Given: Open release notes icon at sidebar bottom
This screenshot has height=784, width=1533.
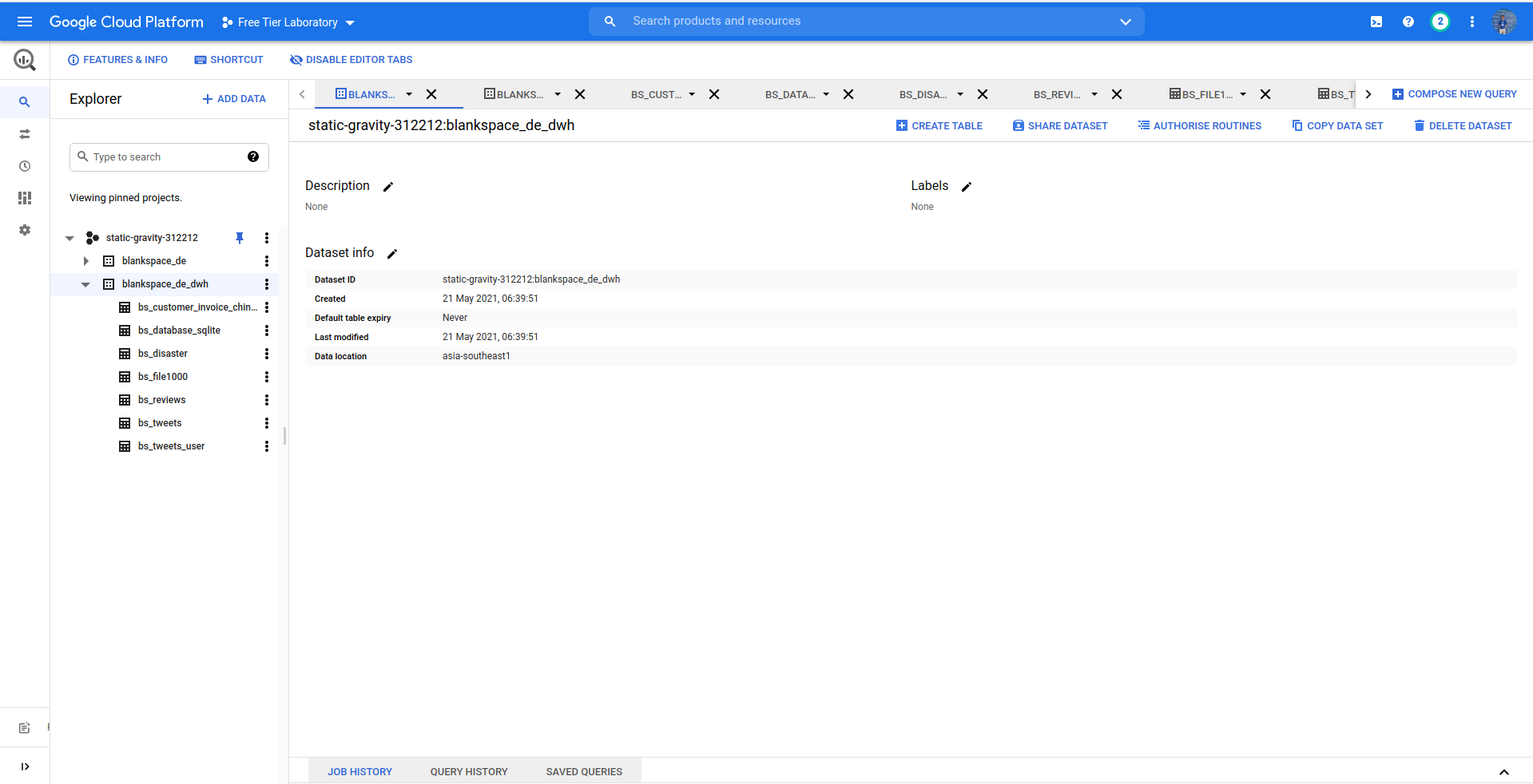Looking at the screenshot, I should pos(25,728).
